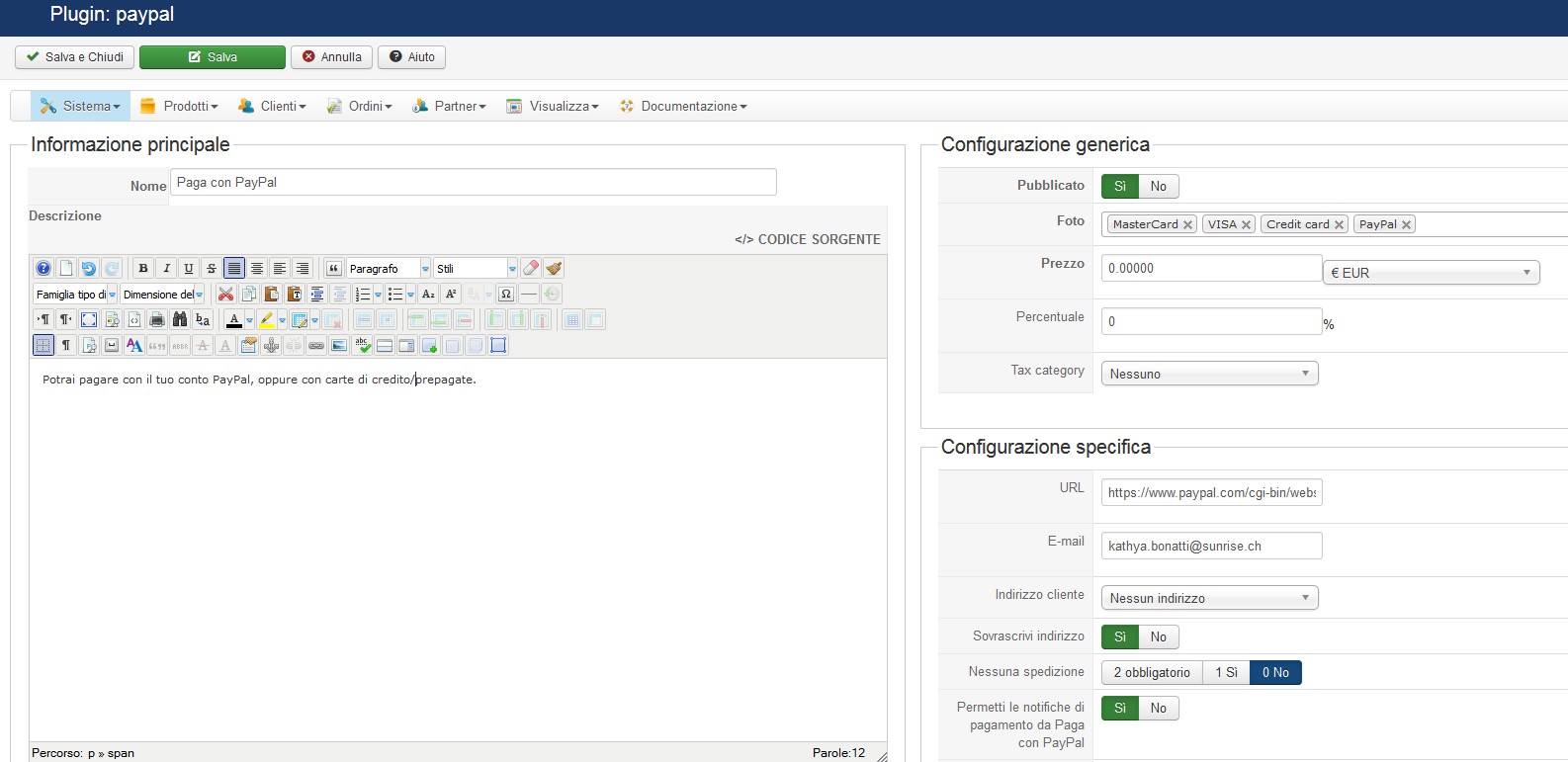Expand the bullet list style arrow

(410, 294)
